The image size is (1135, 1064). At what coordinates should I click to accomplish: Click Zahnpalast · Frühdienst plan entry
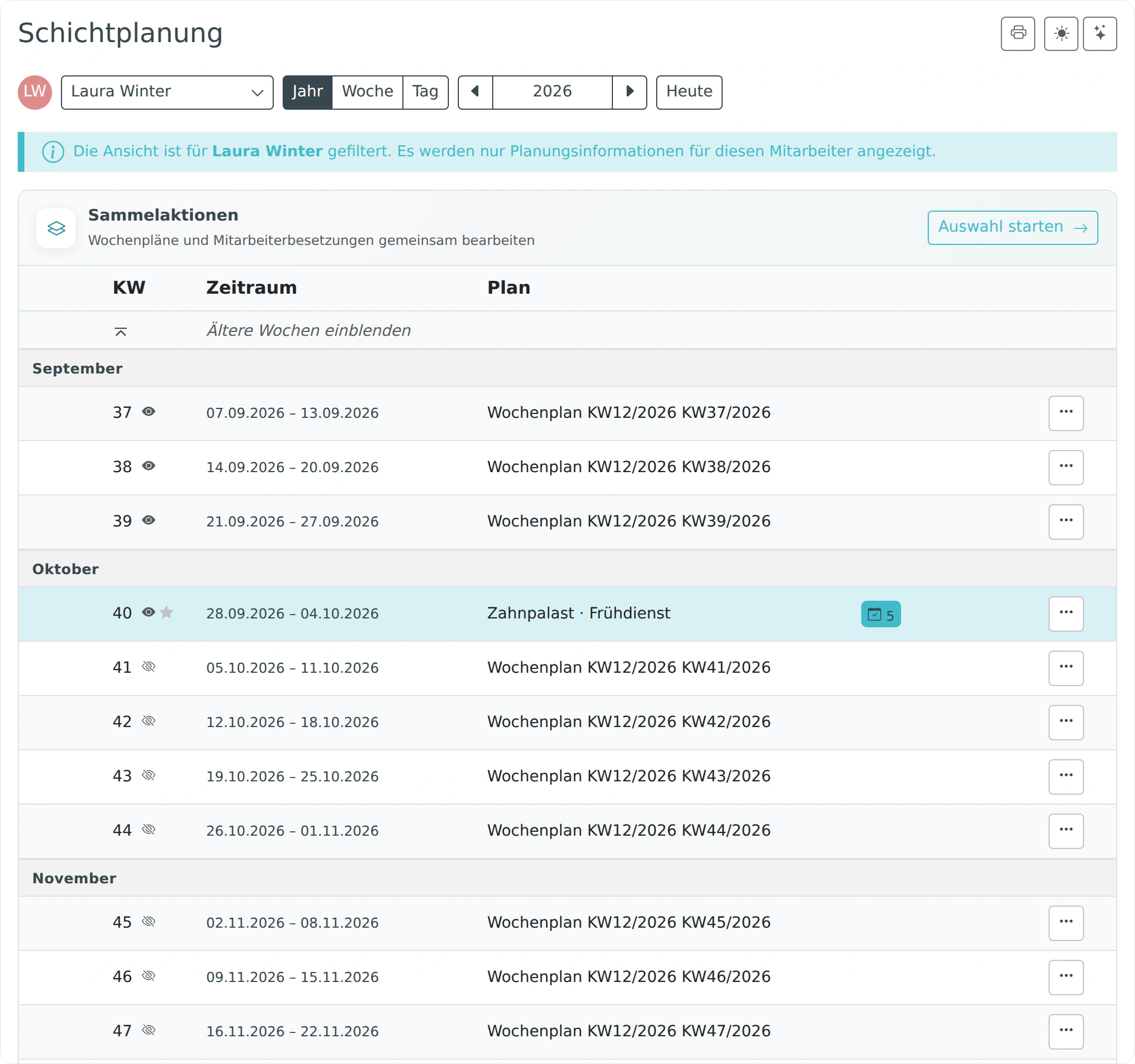pyautogui.click(x=579, y=613)
